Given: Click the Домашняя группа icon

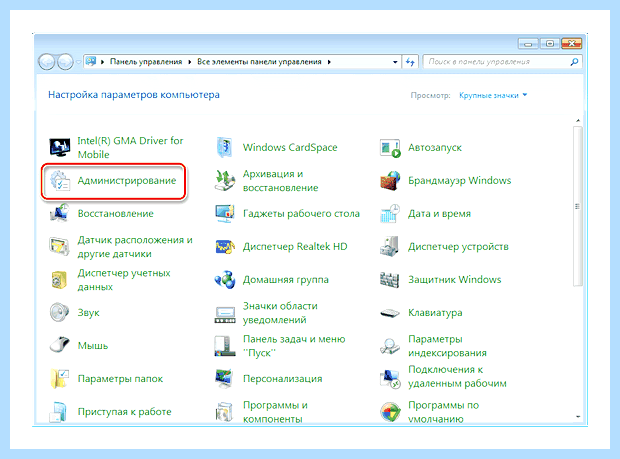Looking at the screenshot, I should (x=225, y=280).
